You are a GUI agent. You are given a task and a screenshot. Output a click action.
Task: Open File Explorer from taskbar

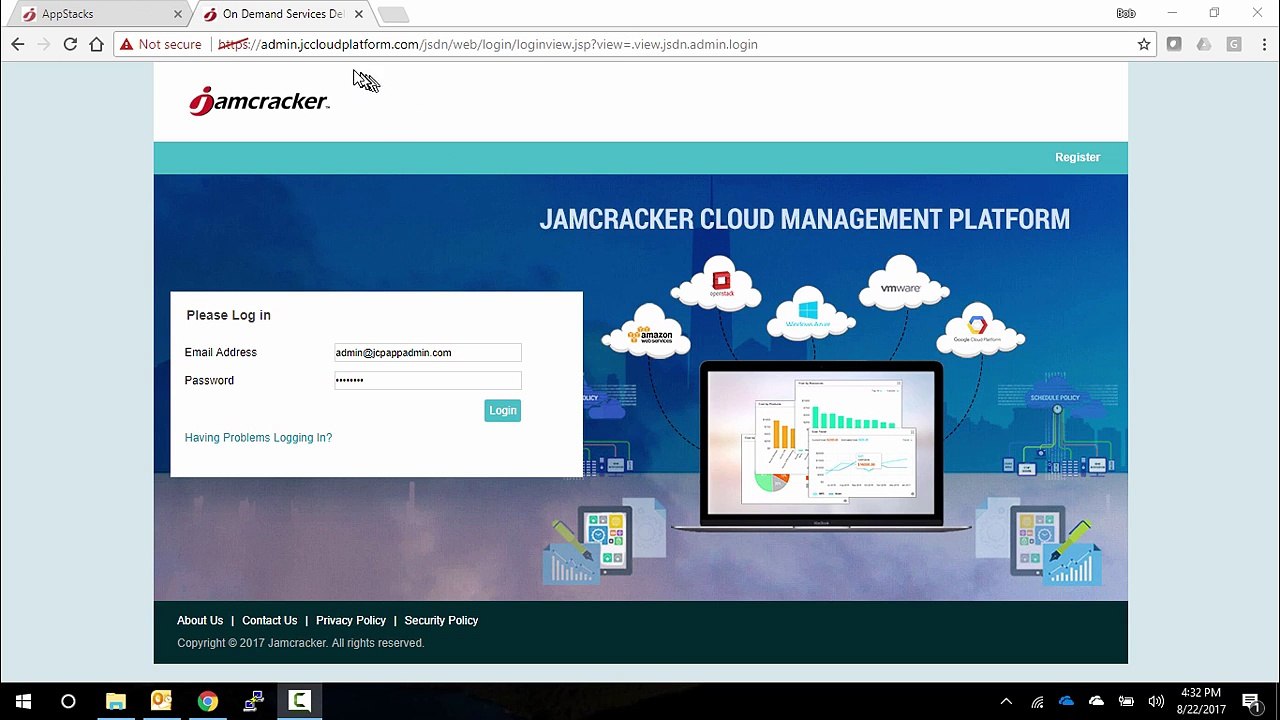[x=116, y=701]
